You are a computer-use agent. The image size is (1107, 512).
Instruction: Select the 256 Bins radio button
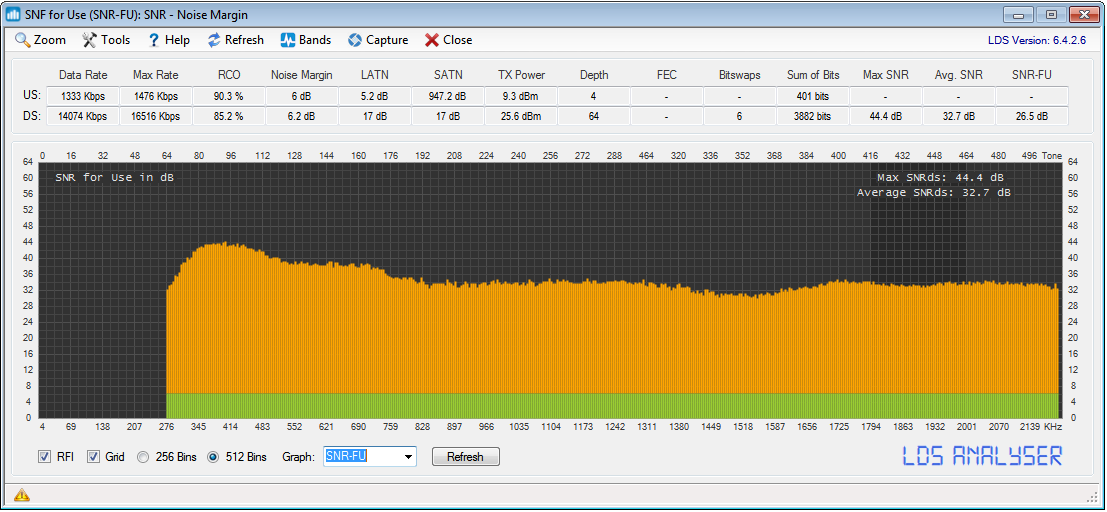click(x=143, y=457)
